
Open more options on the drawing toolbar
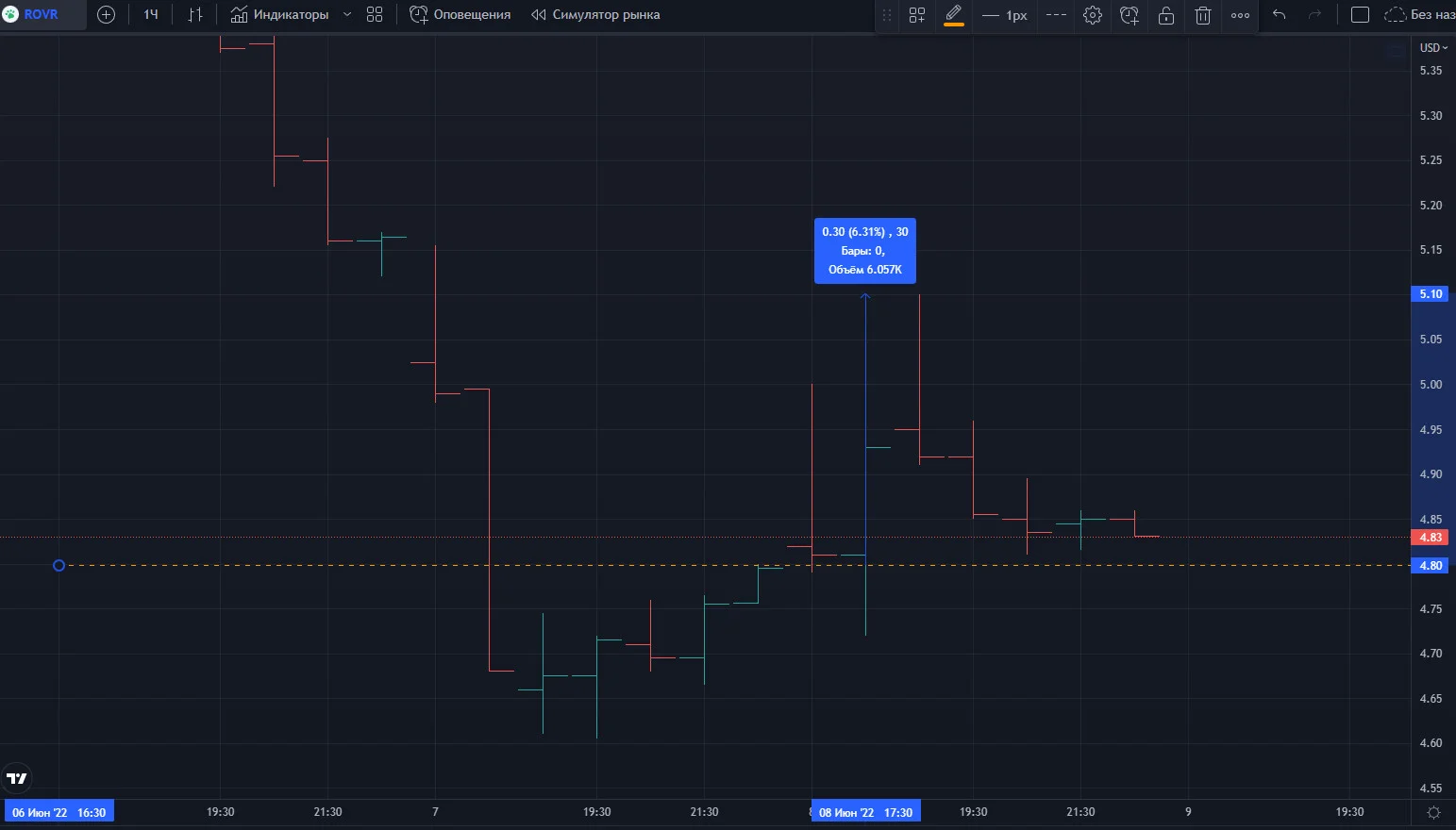click(1240, 15)
